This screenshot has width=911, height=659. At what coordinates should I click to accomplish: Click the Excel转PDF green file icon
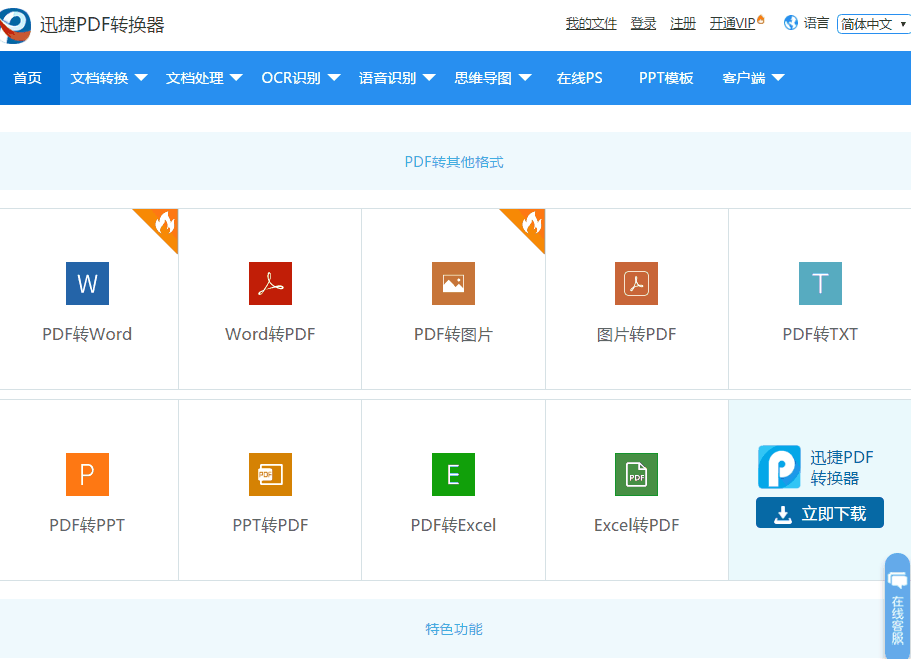[x=636, y=474]
